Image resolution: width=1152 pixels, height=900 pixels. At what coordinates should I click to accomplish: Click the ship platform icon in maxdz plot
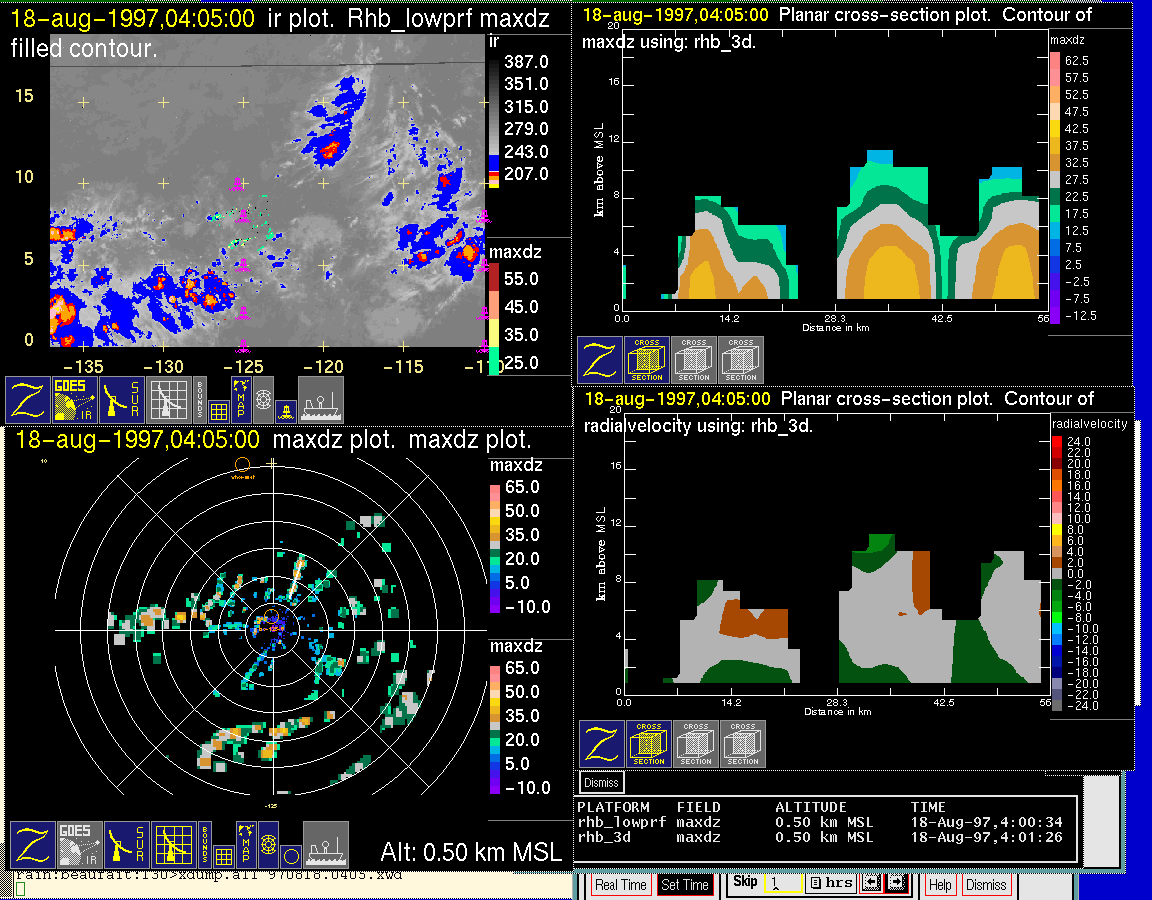326,846
